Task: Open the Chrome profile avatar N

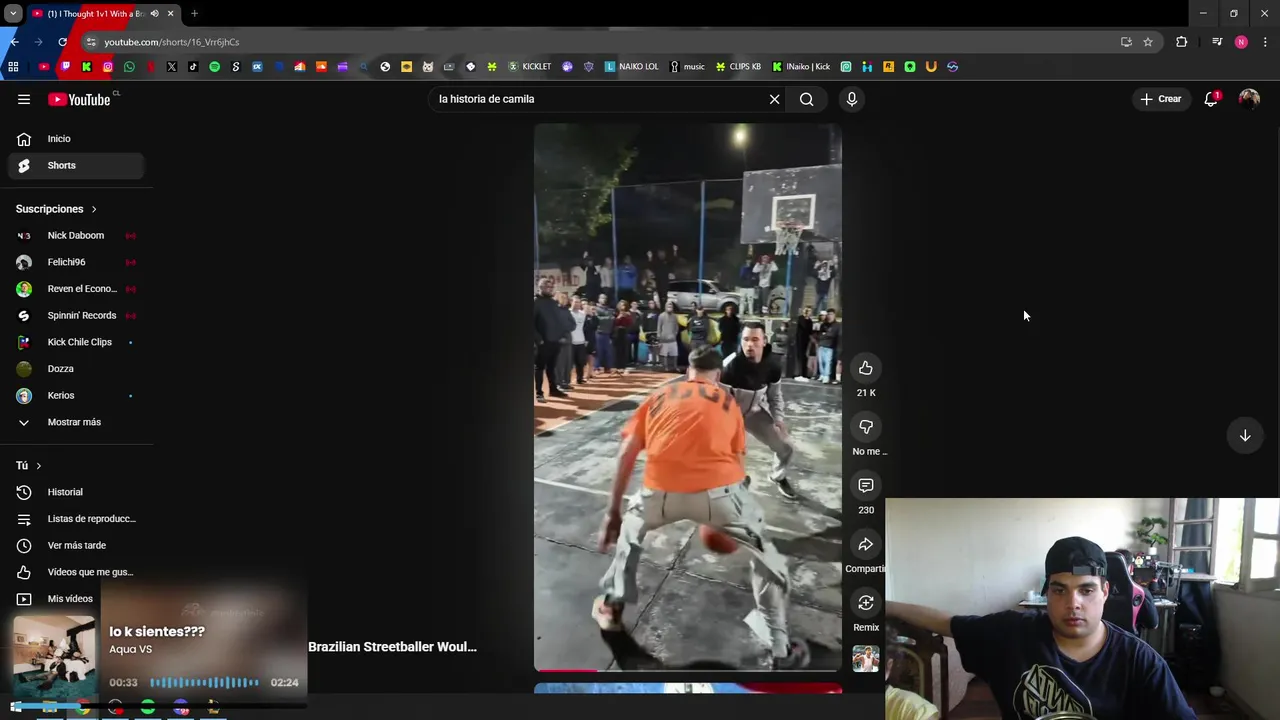Action: coord(1241,42)
